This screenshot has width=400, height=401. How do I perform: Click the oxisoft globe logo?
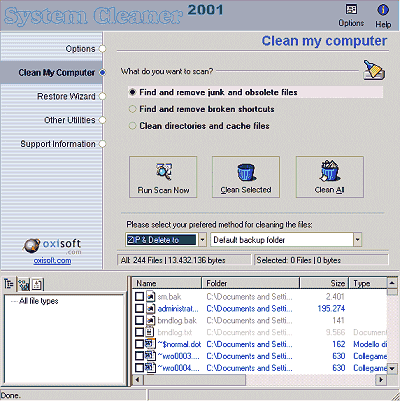(x=31, y=246)
